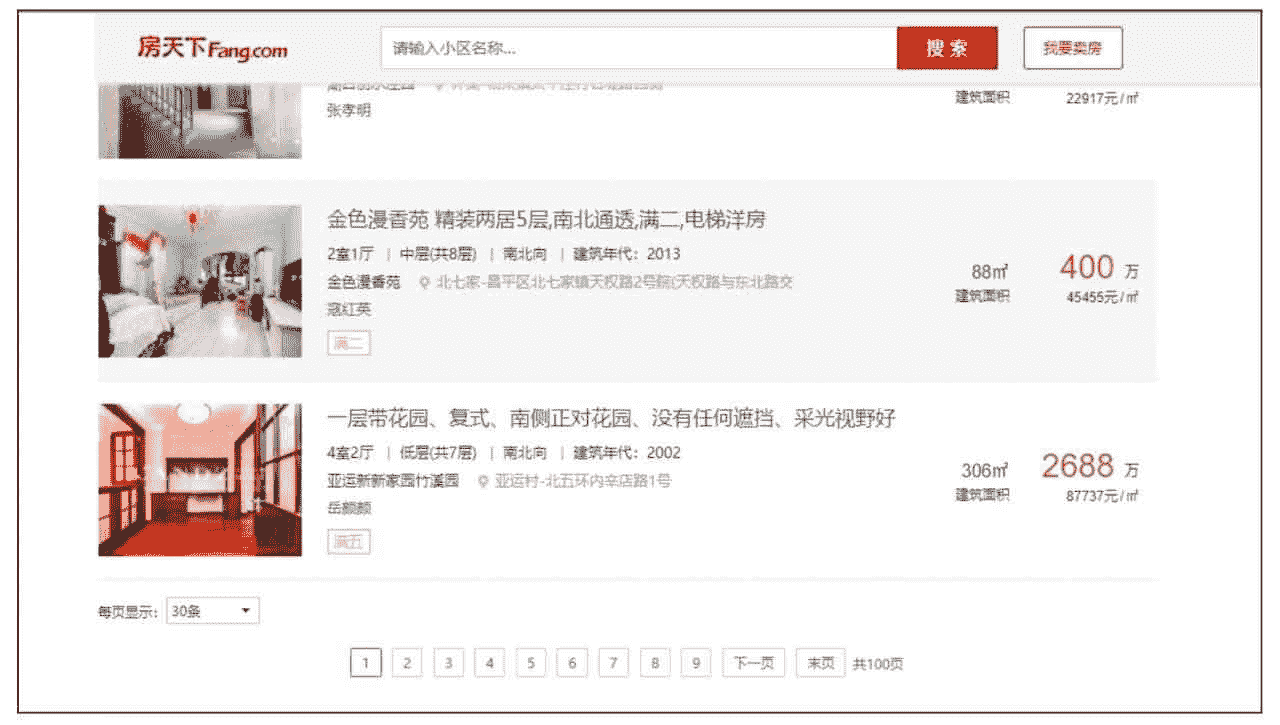The width and height of the screenshot is (1280, 725).
Task: Click the 满二 tag on 金色漫香苑 listing
Action: tap(348, 344)
